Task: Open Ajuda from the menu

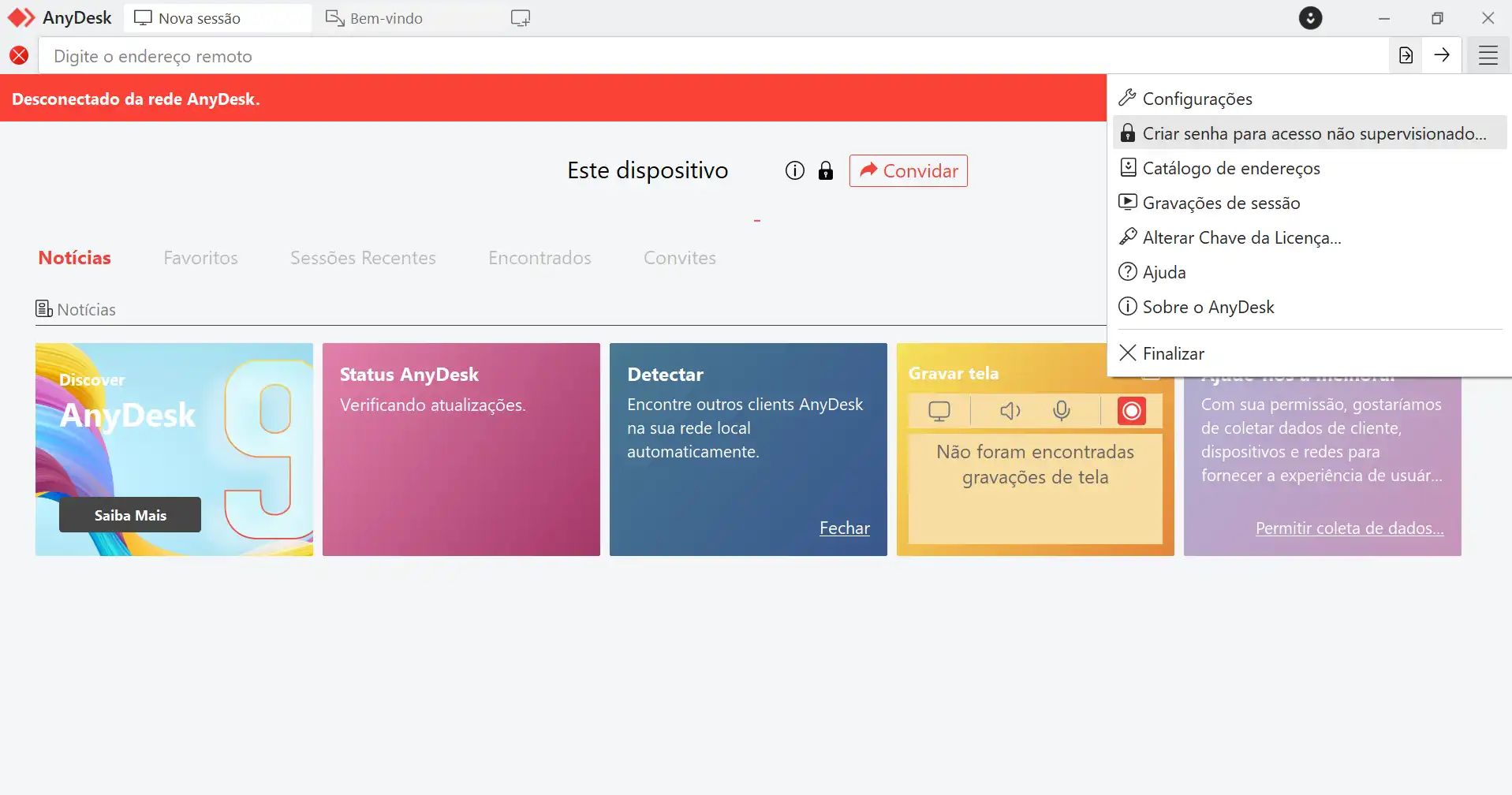Action: tap(1309, 272)
